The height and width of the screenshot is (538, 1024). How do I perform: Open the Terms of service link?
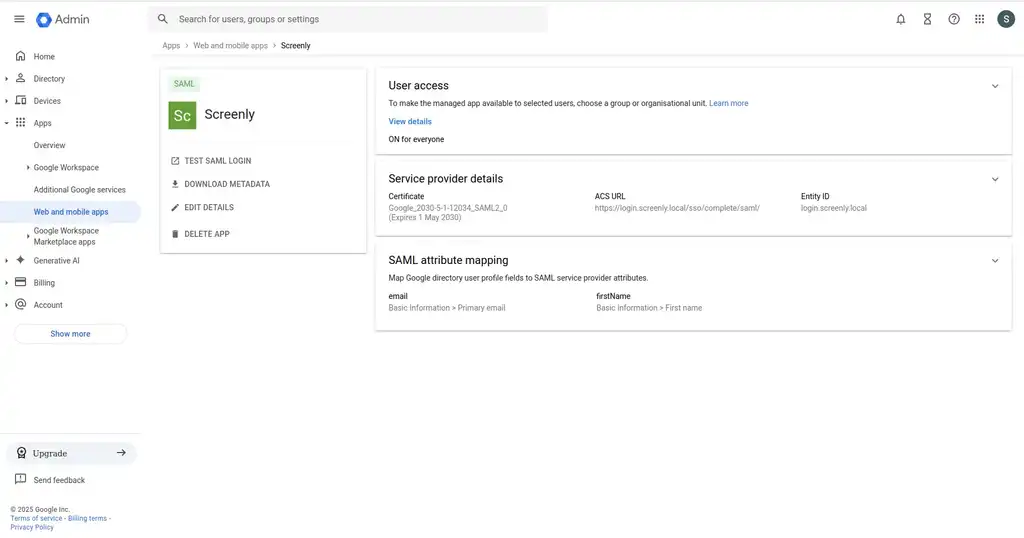36,518
